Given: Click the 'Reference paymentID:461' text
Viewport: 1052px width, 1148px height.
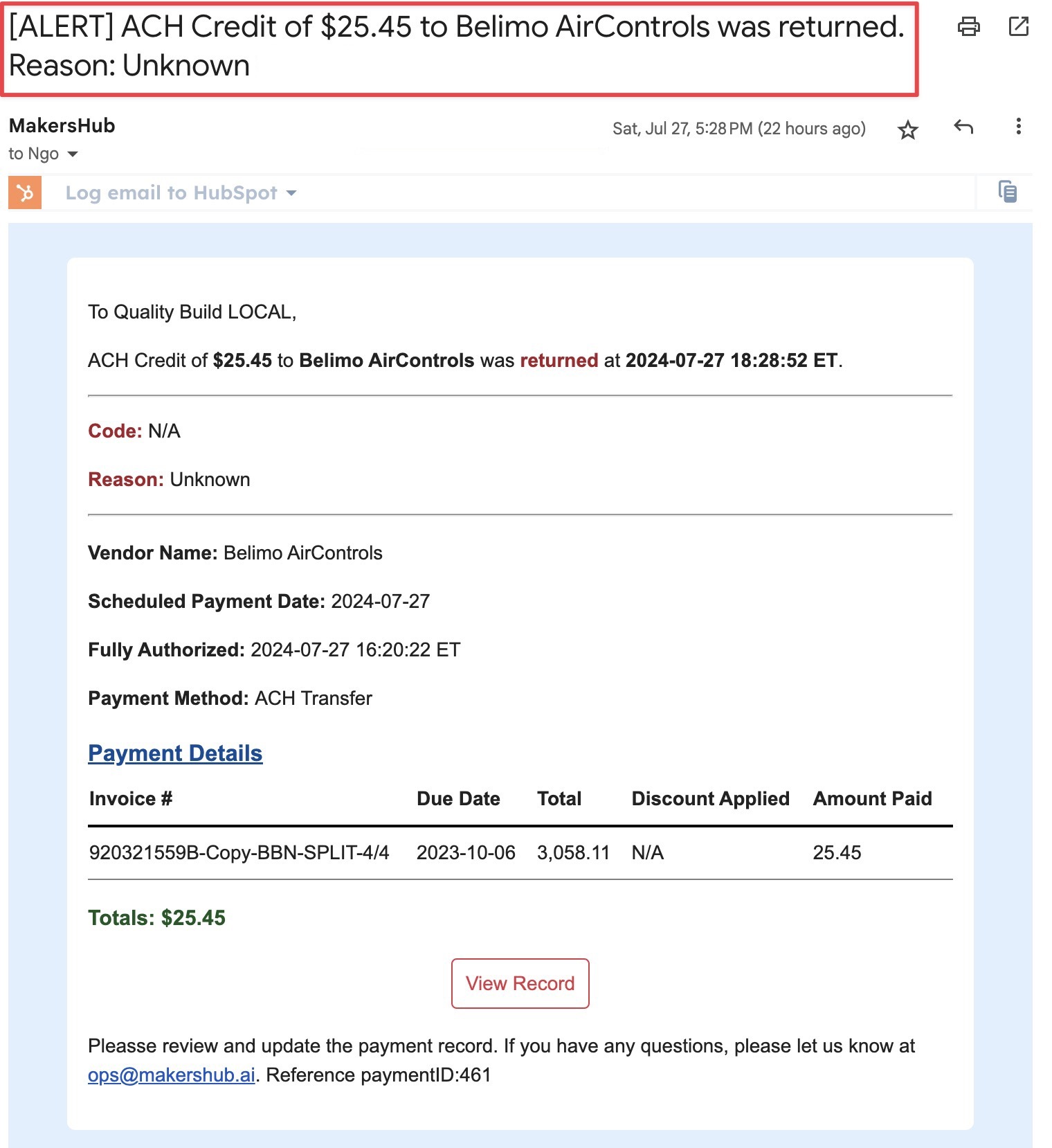Looking at the screenshot, I should [379, 1075].
